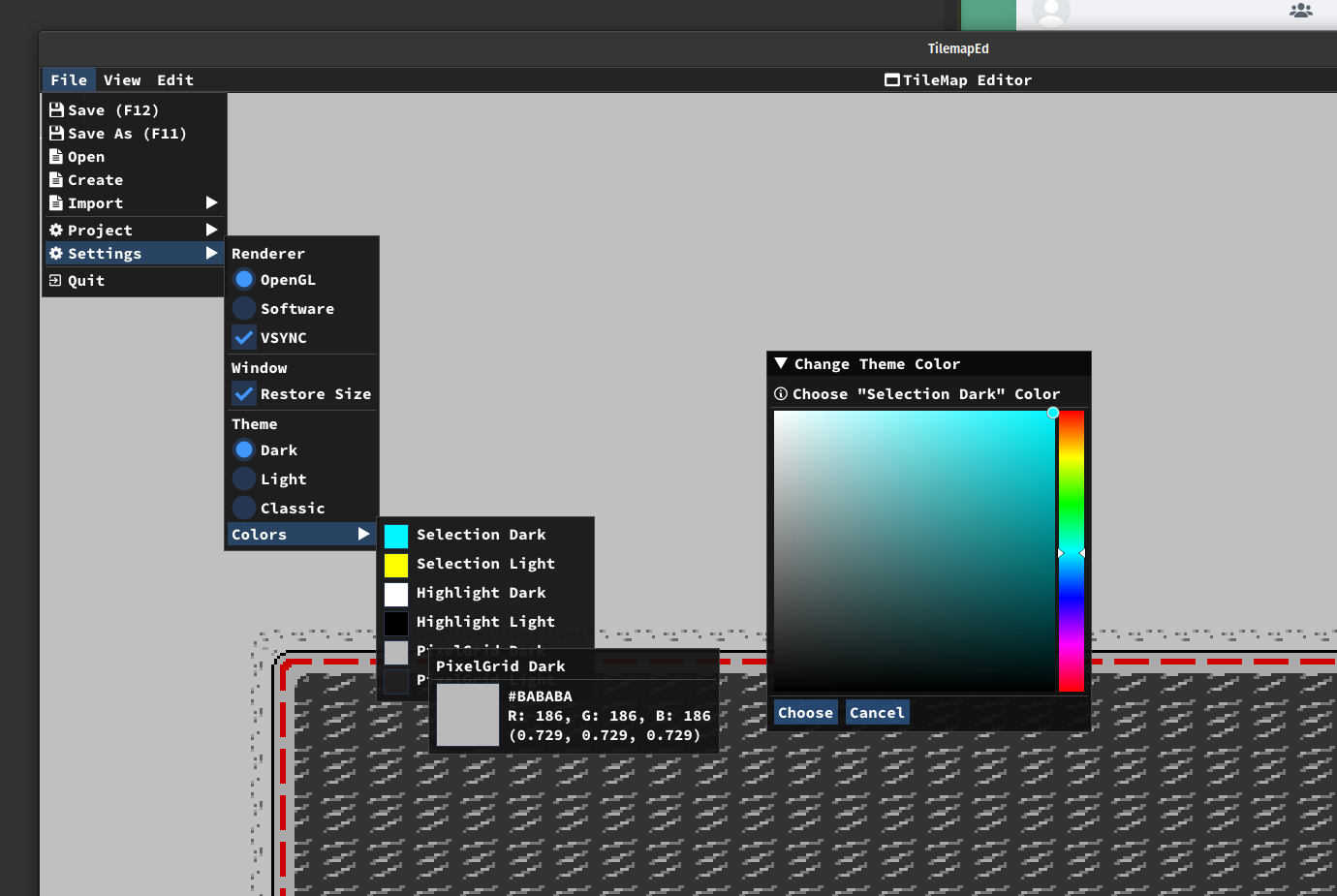1337x896 pixels.
Task: Choose the Quit menu entry
Action: point(135,280)
